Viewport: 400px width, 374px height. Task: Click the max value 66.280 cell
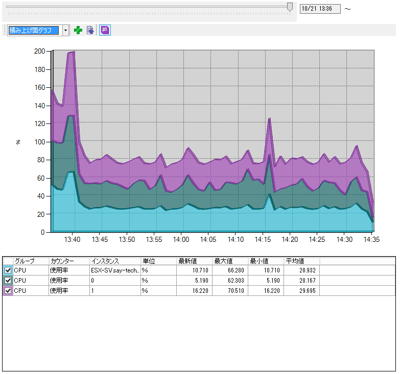pyautogui.click(x=230, y=270)
